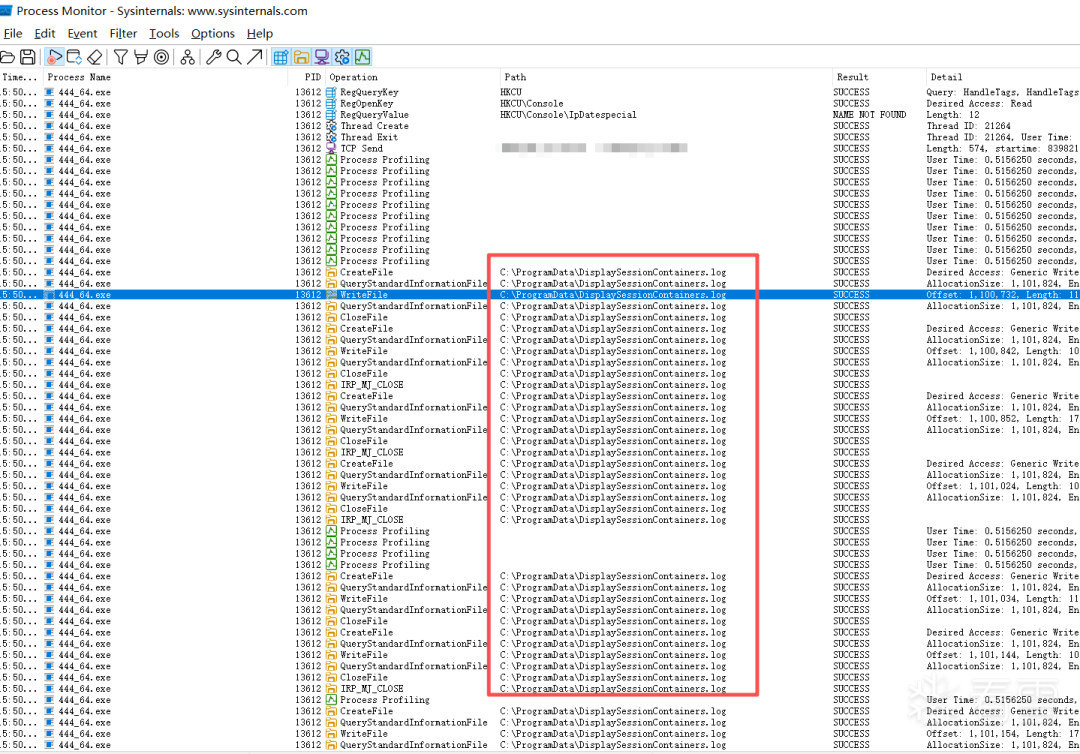Toggle Show File System Activity
Image resolution: width=1080 pixels, height=754 pixels.
coord(301,57)
